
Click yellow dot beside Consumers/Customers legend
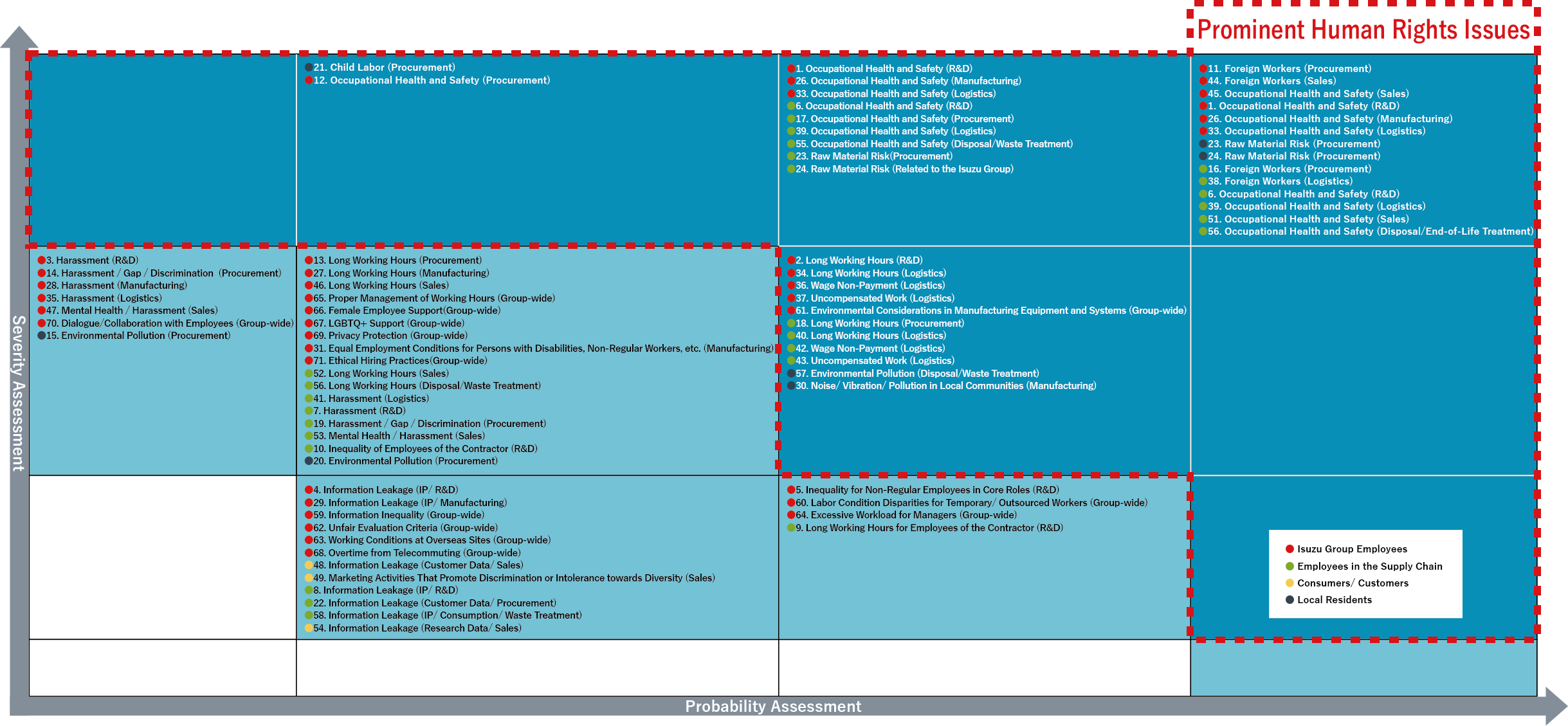pos(1290,583)
